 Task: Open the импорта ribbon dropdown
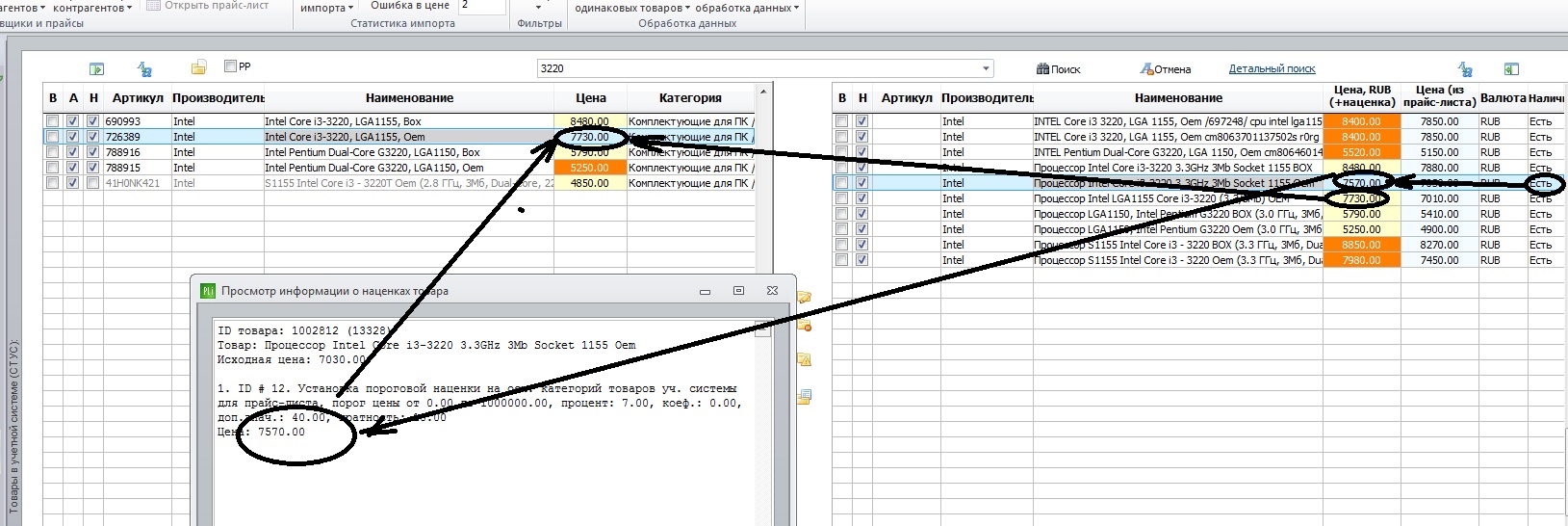click(326, 8)
